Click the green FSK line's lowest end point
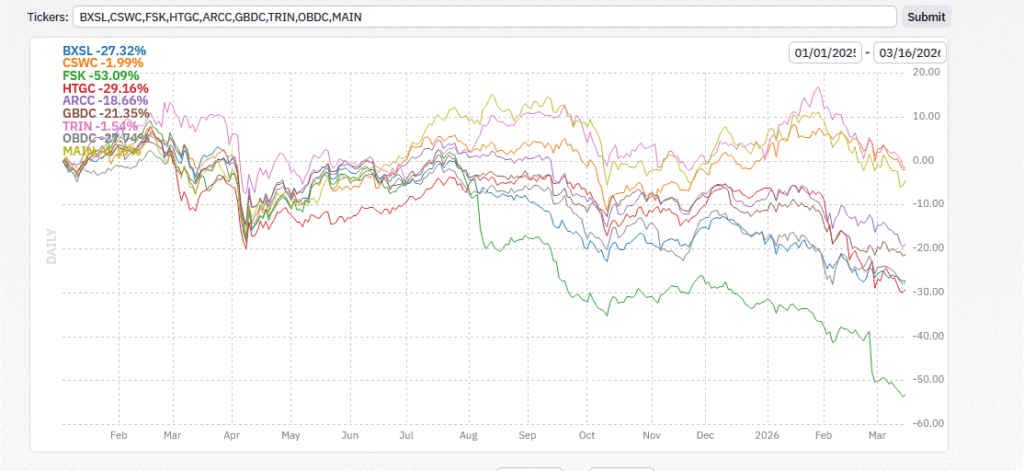This screenshot has height=471, width=1024. tap(904, 396)
